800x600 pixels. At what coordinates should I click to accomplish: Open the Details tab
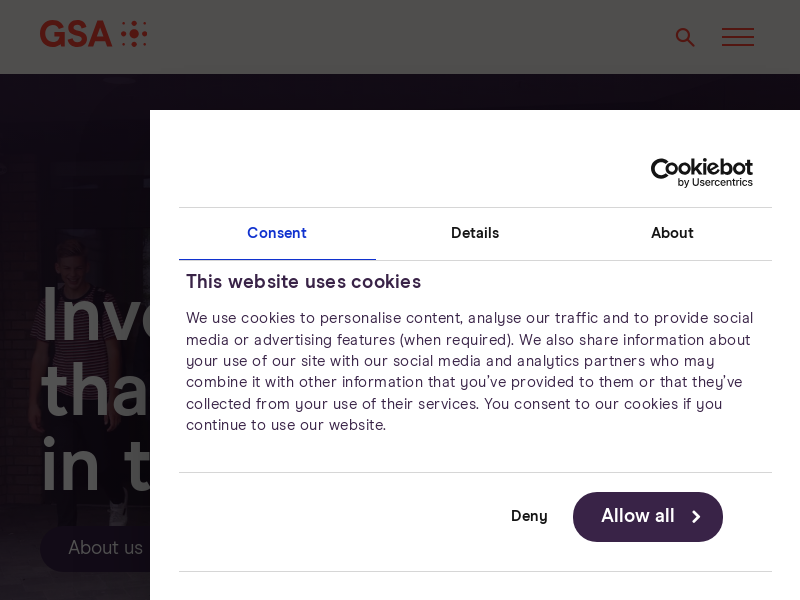475,233
